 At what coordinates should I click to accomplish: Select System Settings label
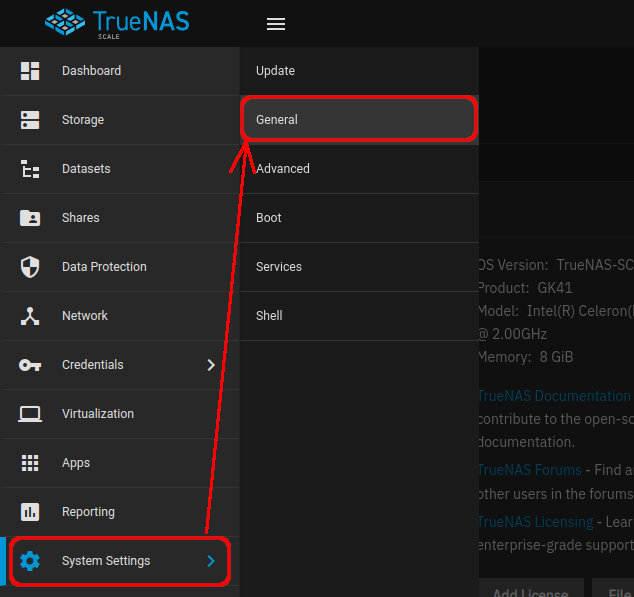point(106,561)
